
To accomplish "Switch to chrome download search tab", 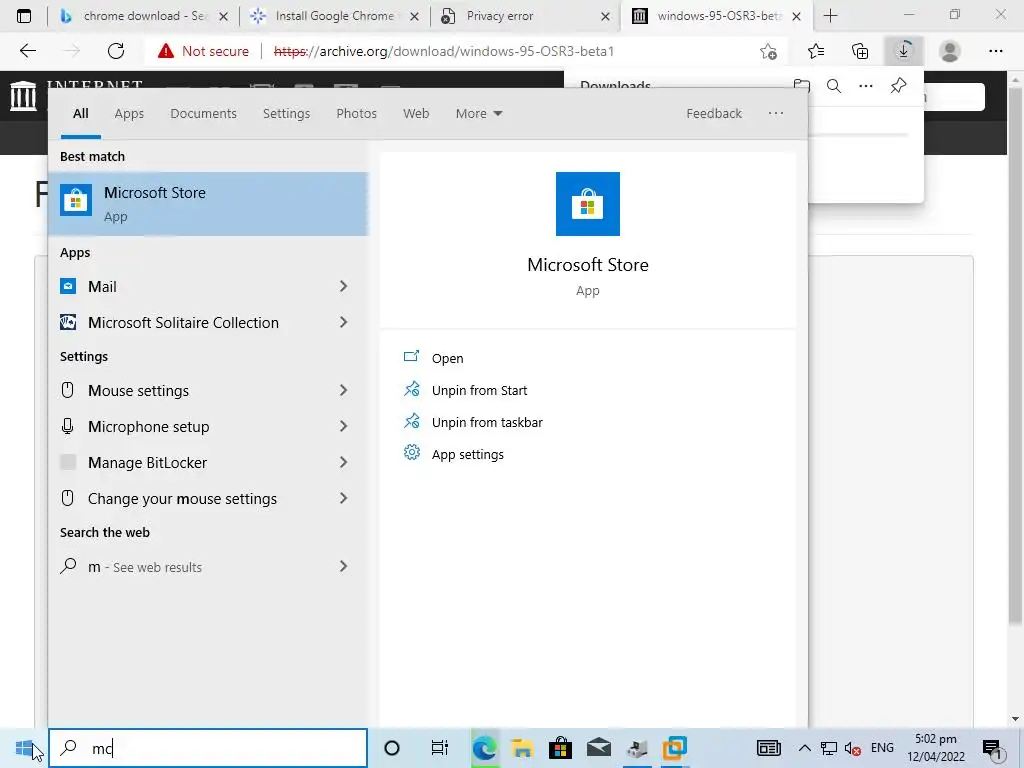I will [x=144, y=16].
